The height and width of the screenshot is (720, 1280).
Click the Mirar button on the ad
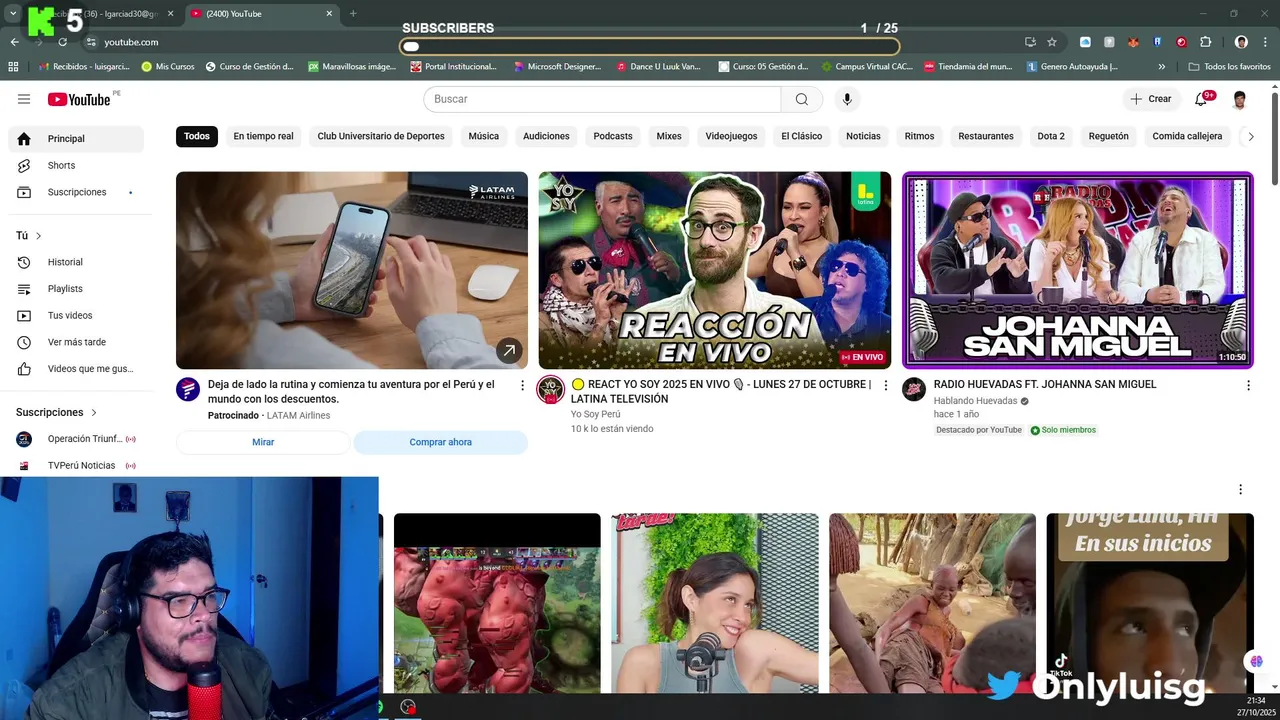(263, 442)
